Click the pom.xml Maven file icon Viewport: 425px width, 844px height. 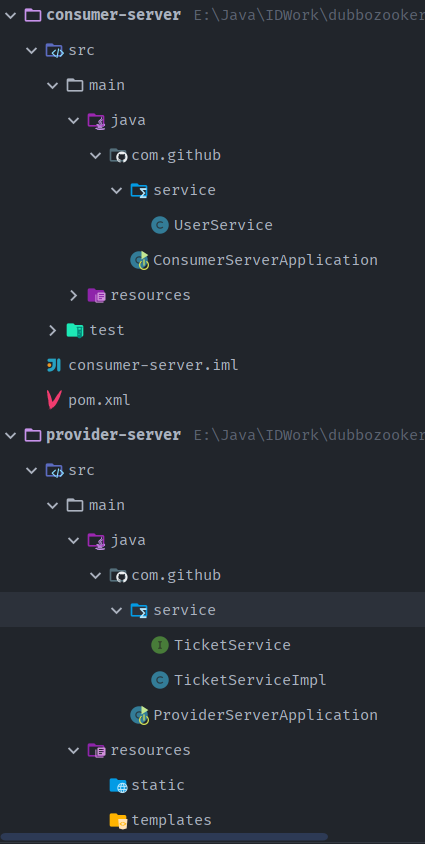pyautogui.click(x=54, y=400)
